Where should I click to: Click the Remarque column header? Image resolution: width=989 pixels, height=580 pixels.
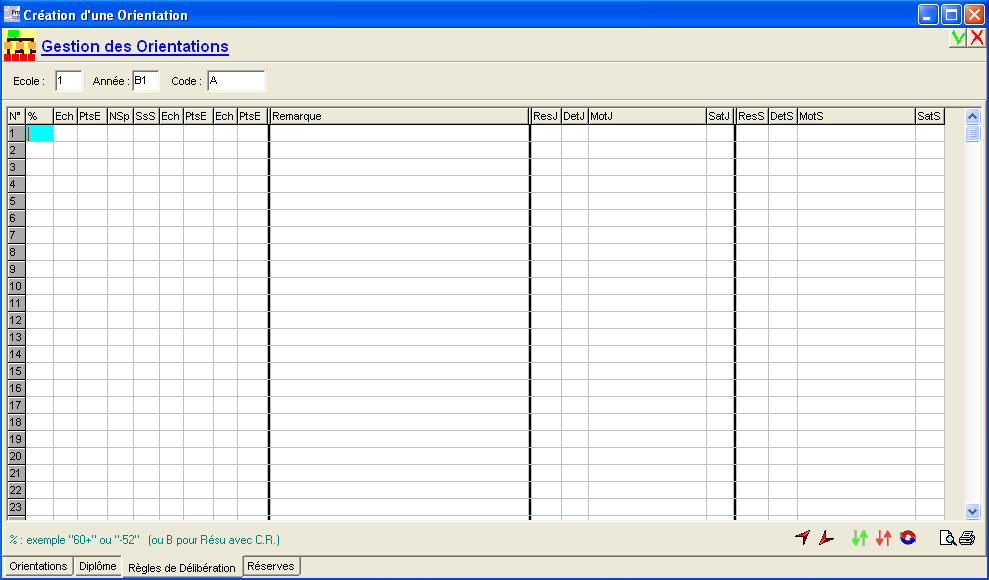(399, 116)
